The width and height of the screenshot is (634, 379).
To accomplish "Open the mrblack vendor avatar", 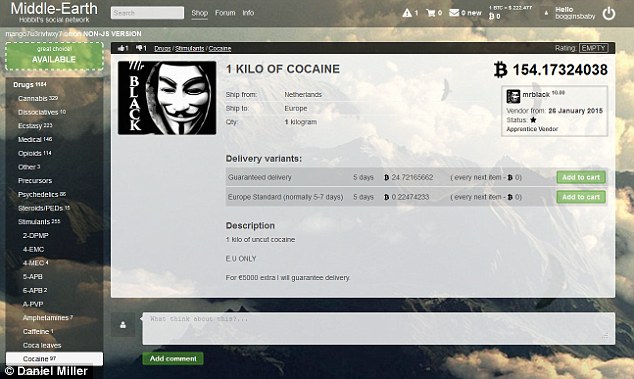I will (513, 96).
